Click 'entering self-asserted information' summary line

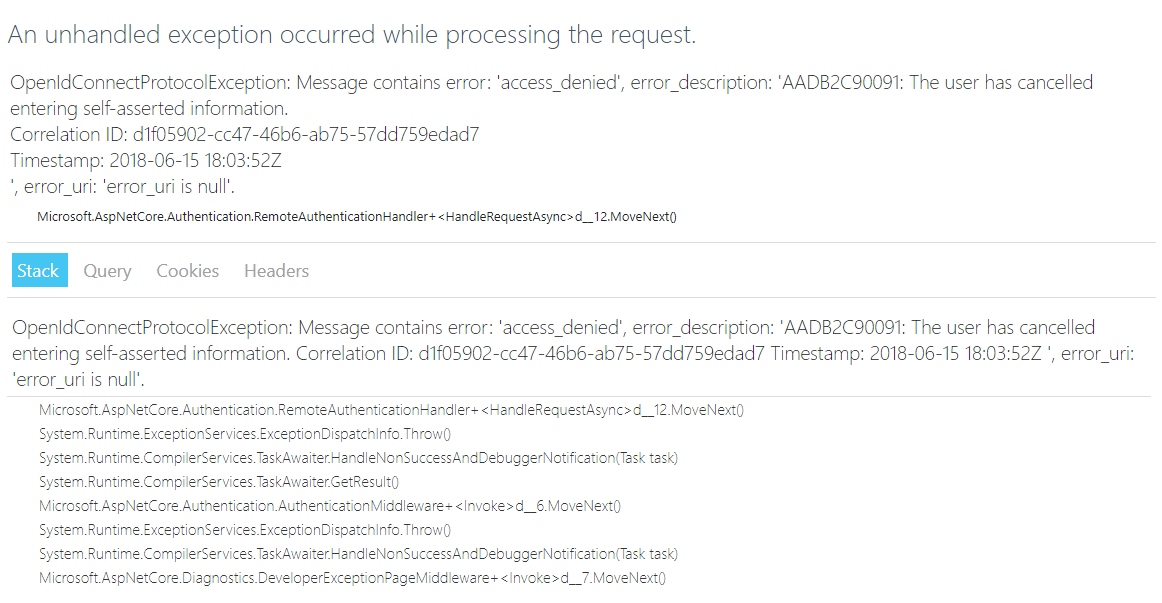click(x=149, y=108)
